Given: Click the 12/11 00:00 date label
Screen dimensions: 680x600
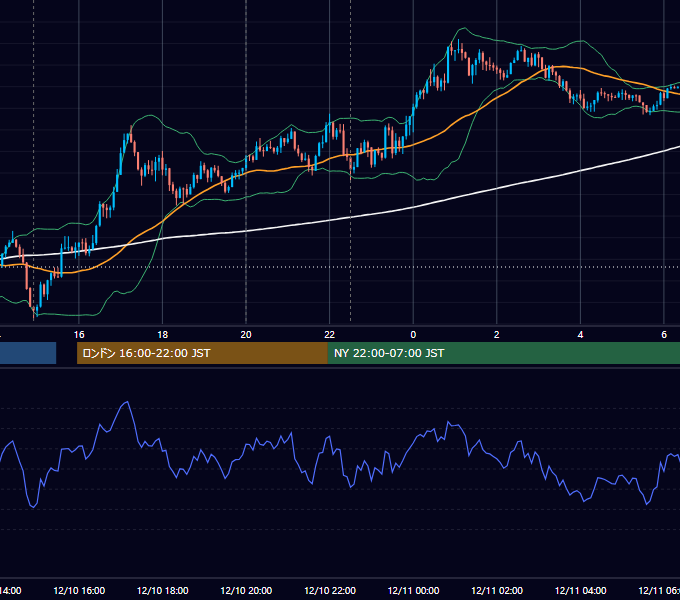Looking at the screenshot, I should click(413, 591).
